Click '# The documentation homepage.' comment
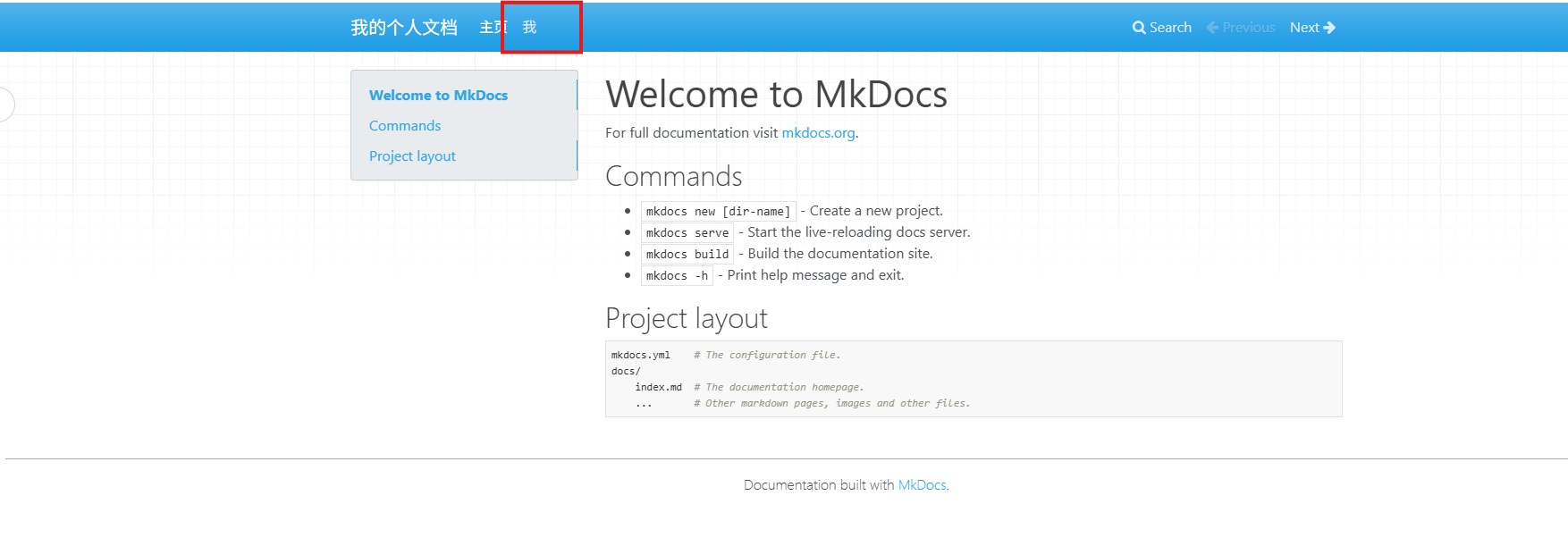This screenshot has width=1568, height=546. [x=779, y=388]
